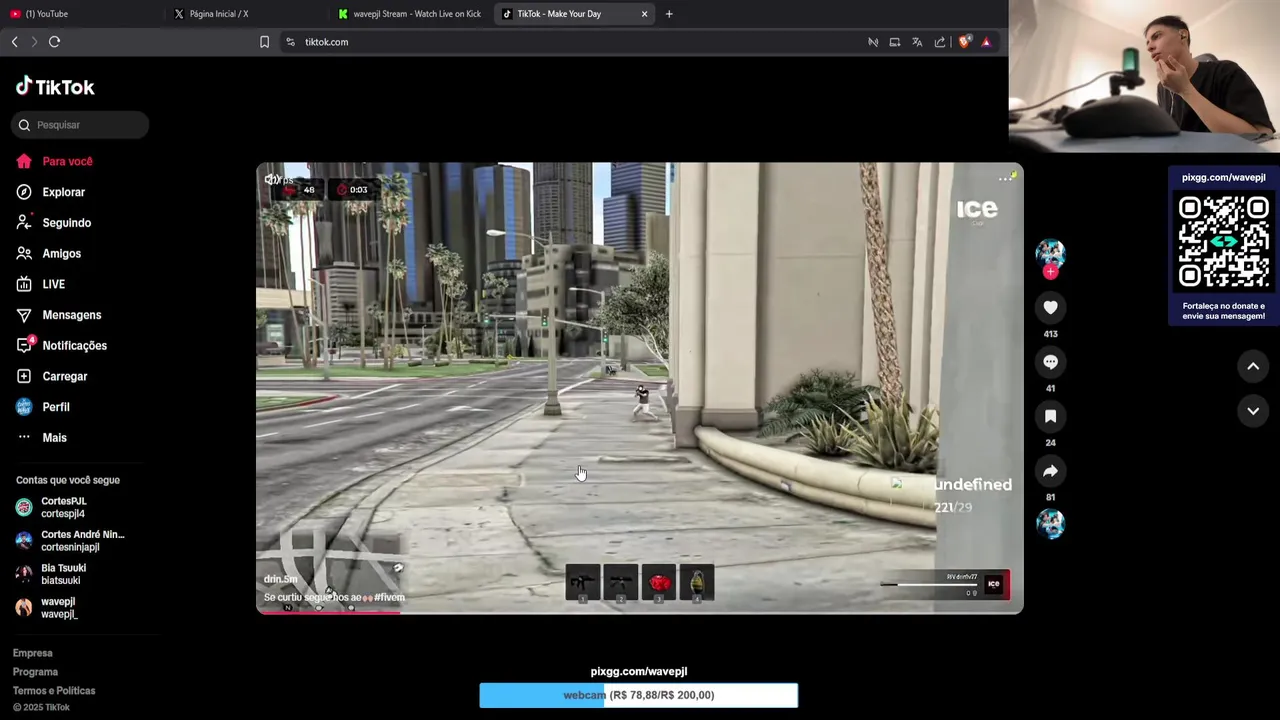The image size is (1280, 720).
Task: Switch to the YouTube browser tab
Action: (80, 14)
